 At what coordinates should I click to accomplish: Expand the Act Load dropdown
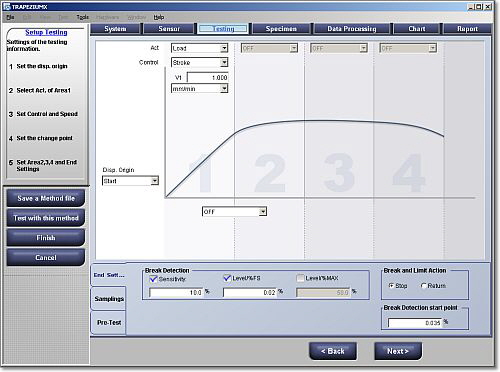[224, 48]
